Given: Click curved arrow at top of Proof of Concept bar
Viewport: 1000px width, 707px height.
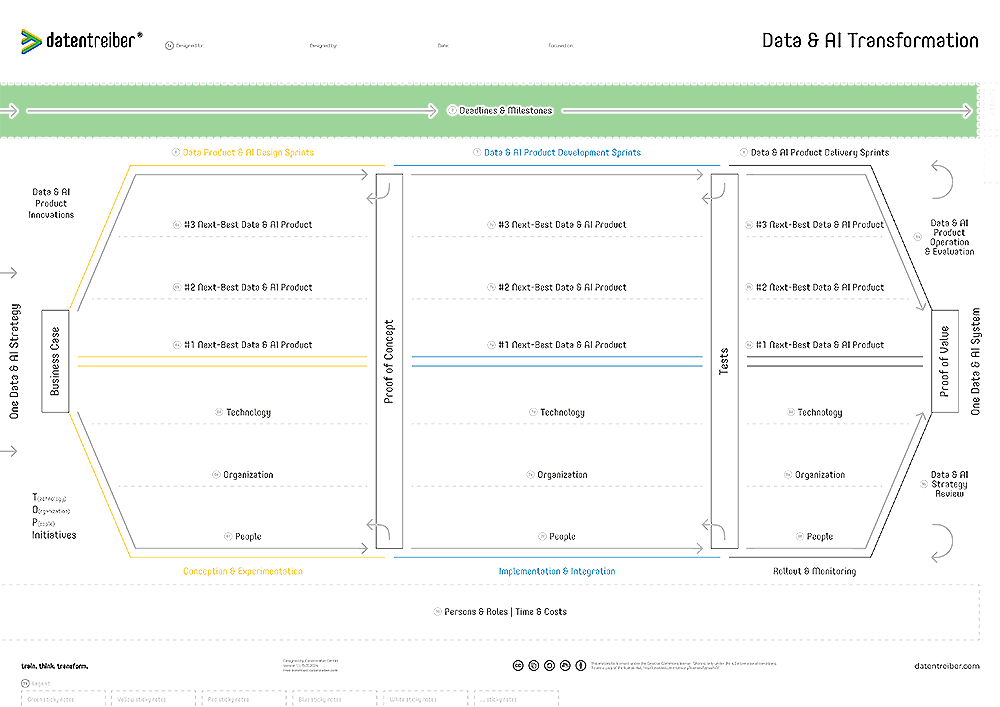Looking at the screenshot, I should tap(379, 194).
